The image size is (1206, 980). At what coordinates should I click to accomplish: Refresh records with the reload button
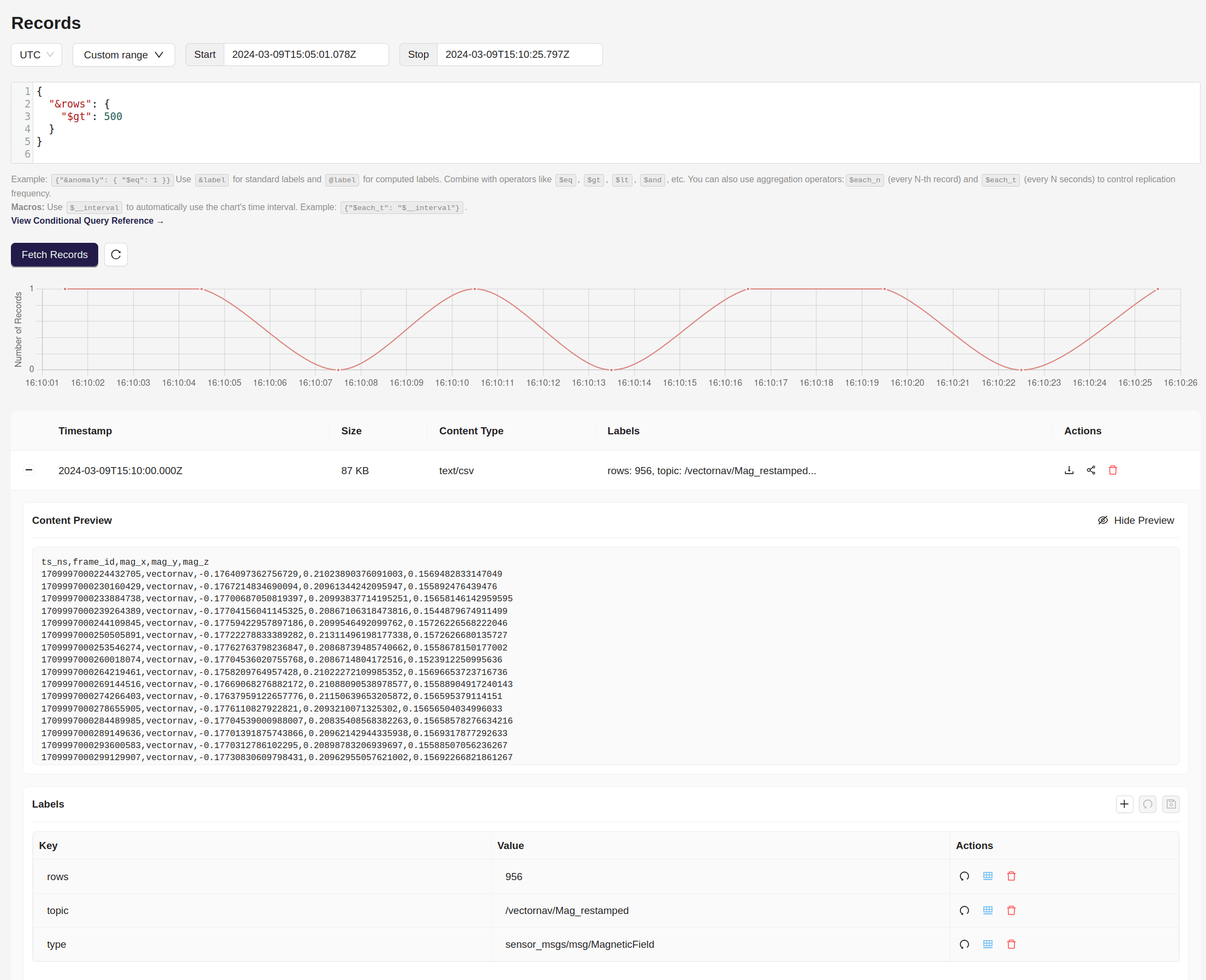115,255
